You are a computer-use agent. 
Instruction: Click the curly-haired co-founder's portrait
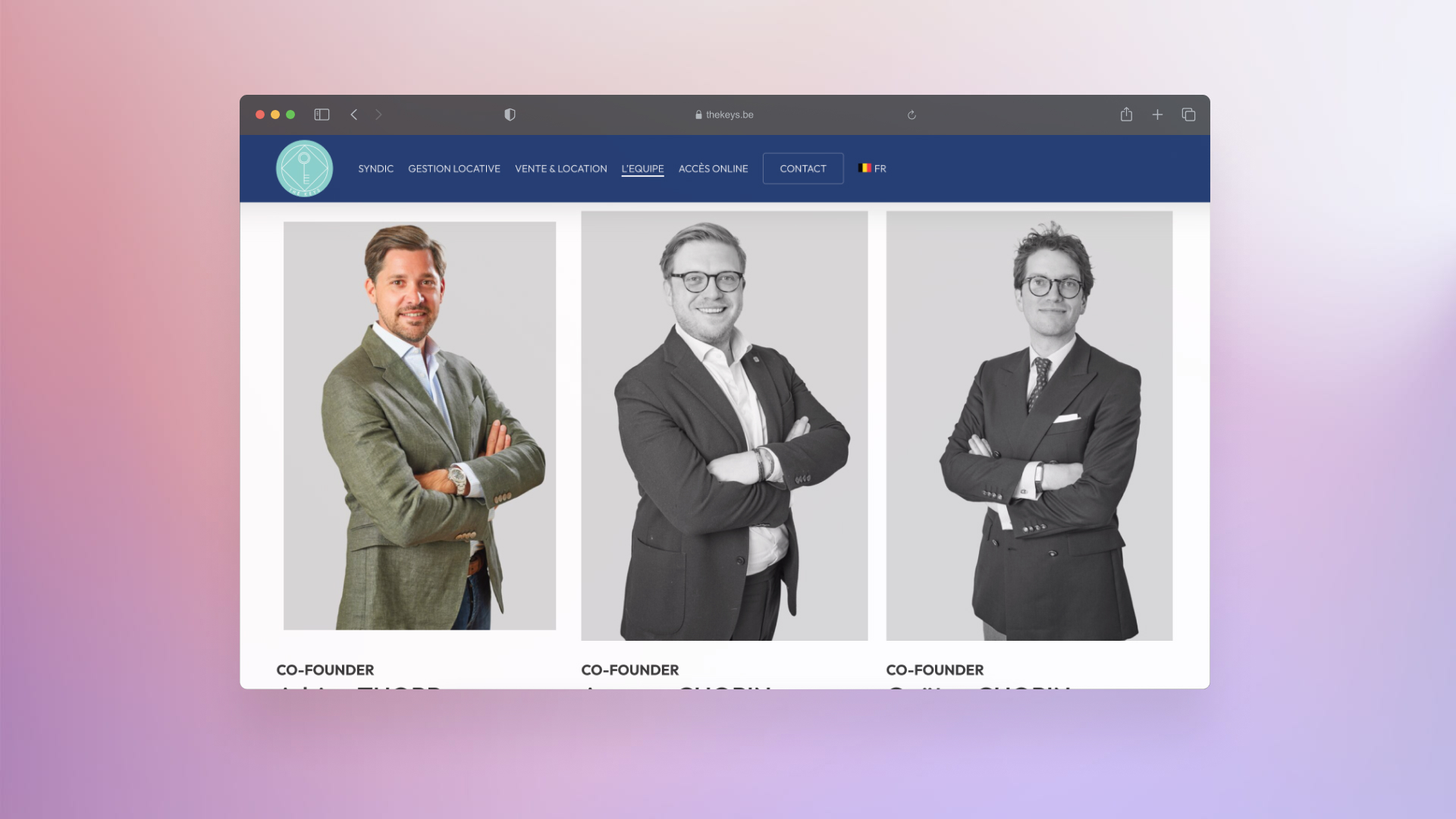[x=1029, y=425]
